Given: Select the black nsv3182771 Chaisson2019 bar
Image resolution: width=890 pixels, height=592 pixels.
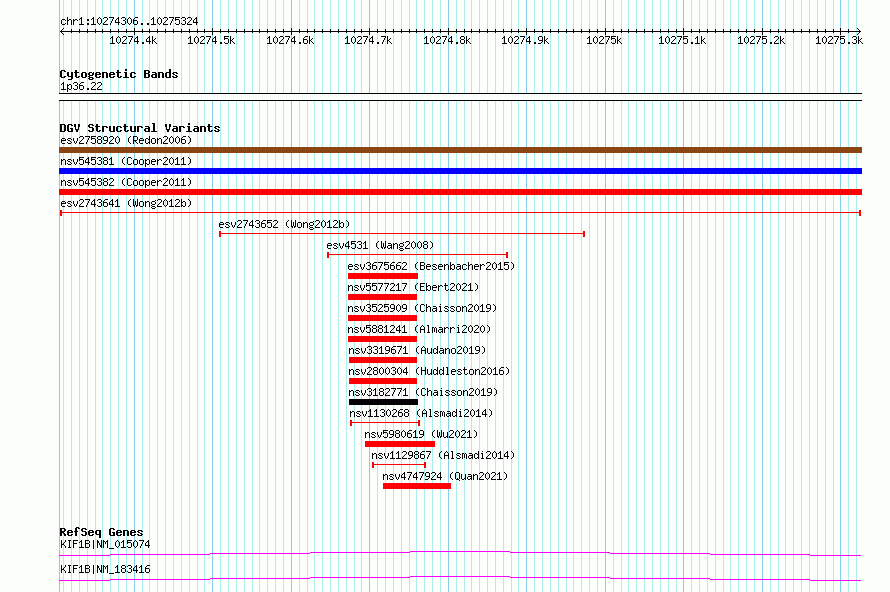Looking at the screenshot, I should pos(383,402).
